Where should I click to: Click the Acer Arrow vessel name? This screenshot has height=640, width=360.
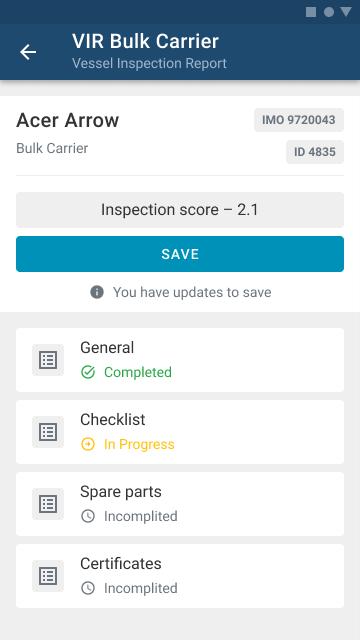(x=67, y=120)
